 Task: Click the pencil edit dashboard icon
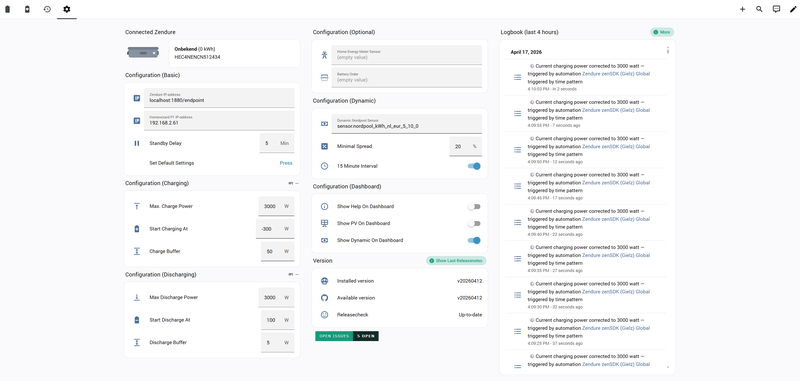[x=793, y=9]
